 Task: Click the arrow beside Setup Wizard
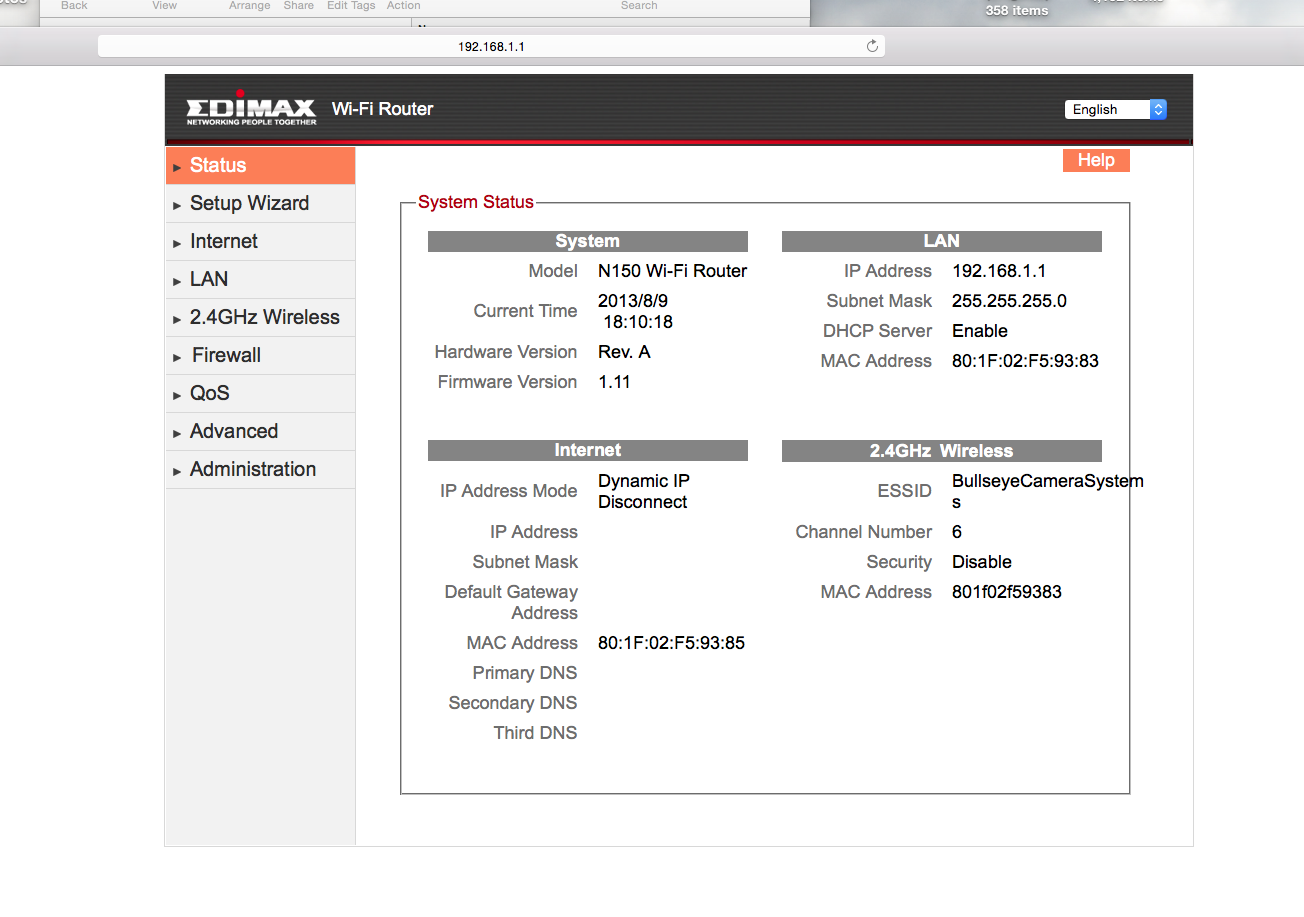click(177, 205)
